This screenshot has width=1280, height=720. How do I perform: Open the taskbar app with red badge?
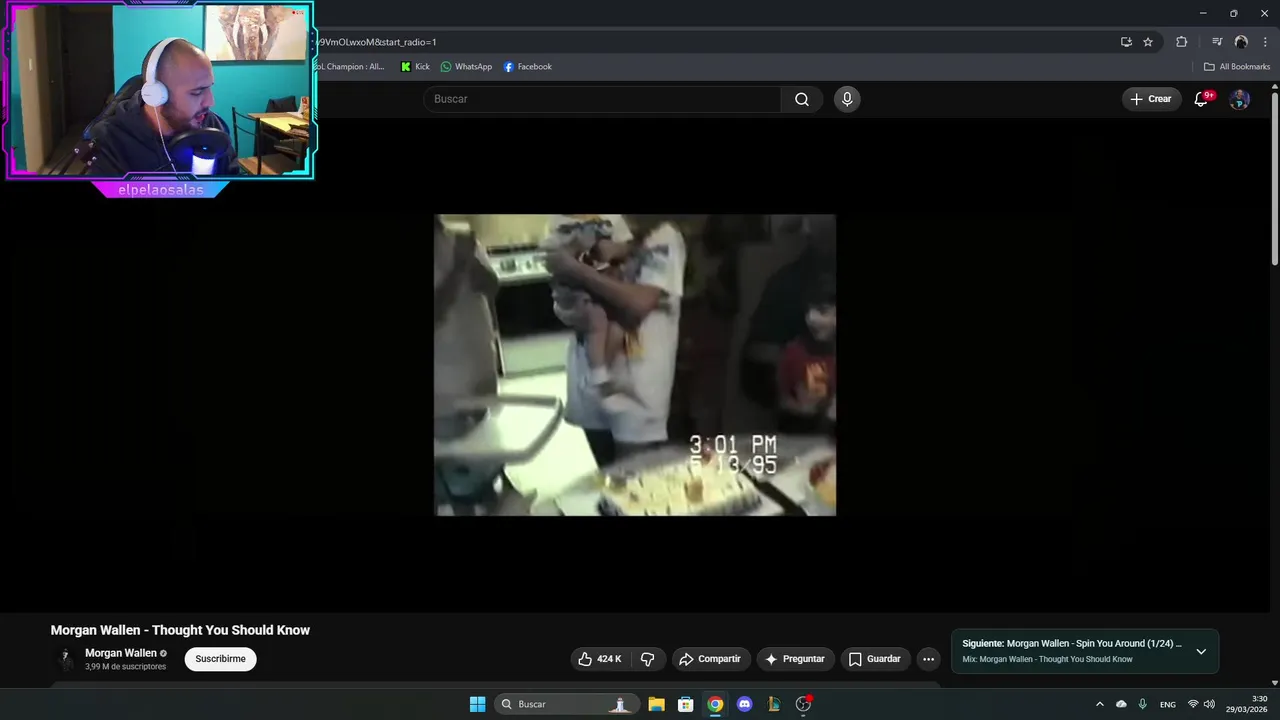click(x=803, y=704)
